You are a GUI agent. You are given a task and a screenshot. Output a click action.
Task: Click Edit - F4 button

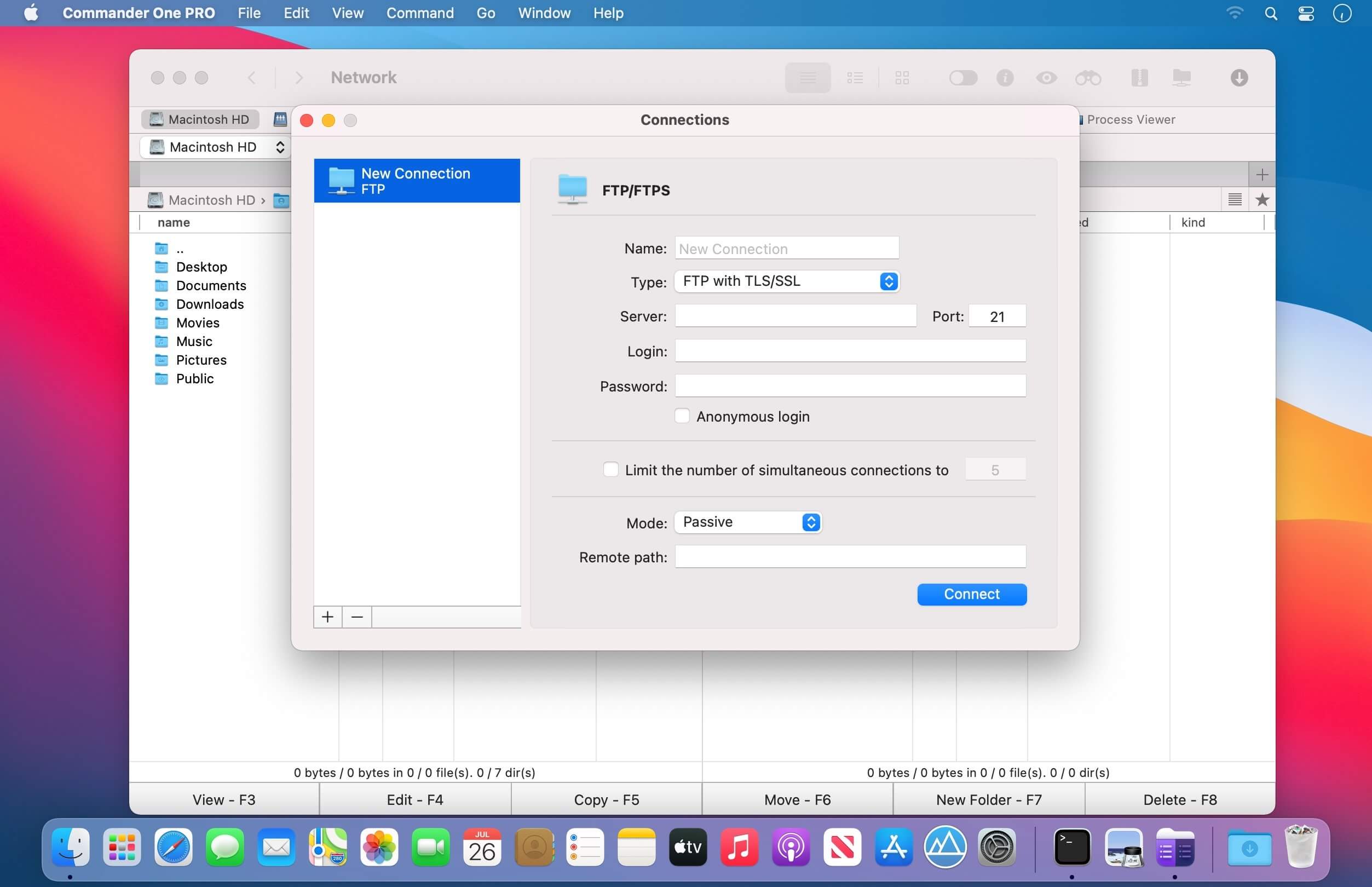pyautogui.click(x=415, y=799)
